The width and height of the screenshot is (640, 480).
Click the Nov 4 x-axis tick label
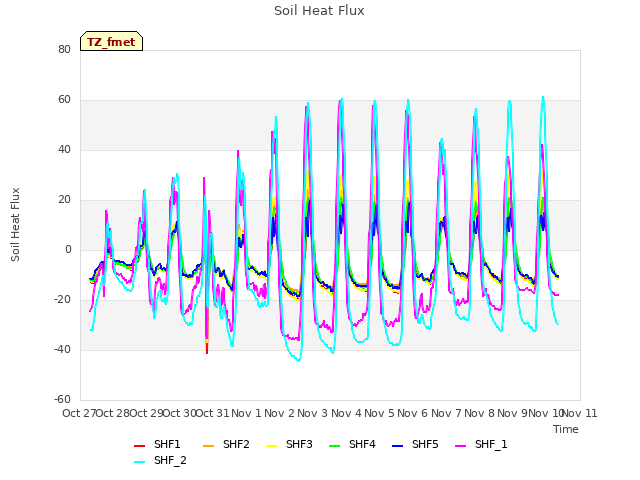346,413
